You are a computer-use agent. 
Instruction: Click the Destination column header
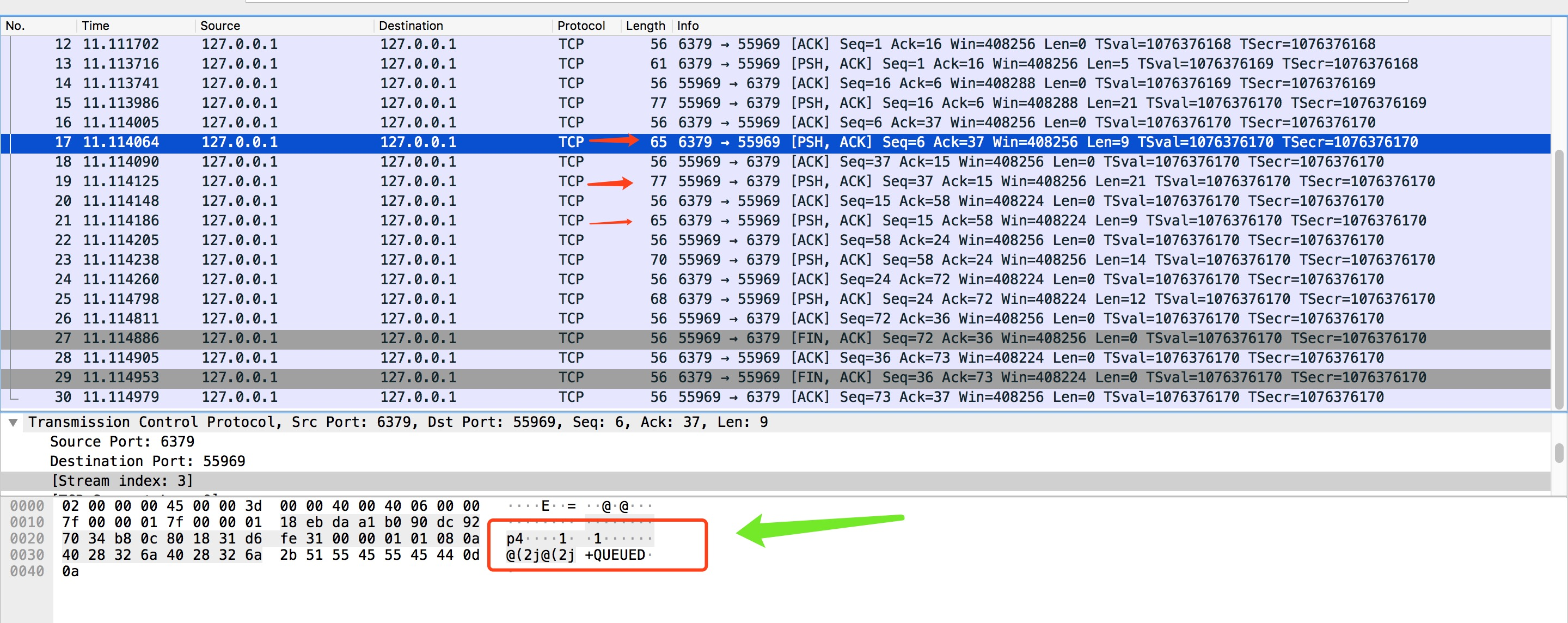[x=411, y=26]
